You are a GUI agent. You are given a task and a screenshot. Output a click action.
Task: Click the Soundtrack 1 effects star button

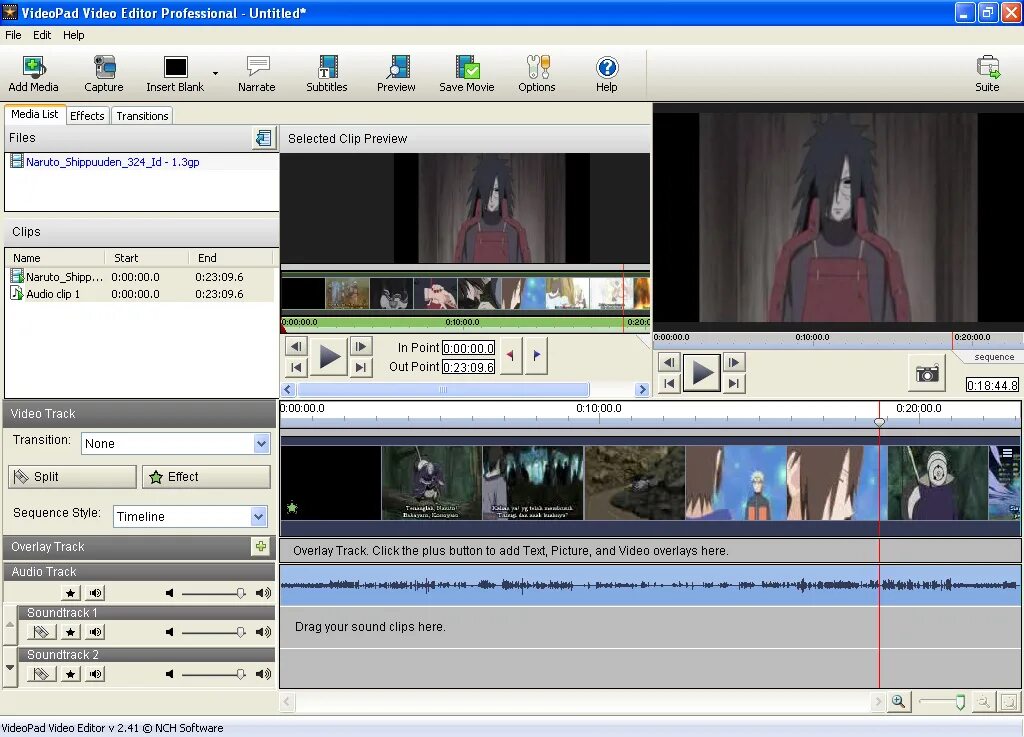coord(71,632)
